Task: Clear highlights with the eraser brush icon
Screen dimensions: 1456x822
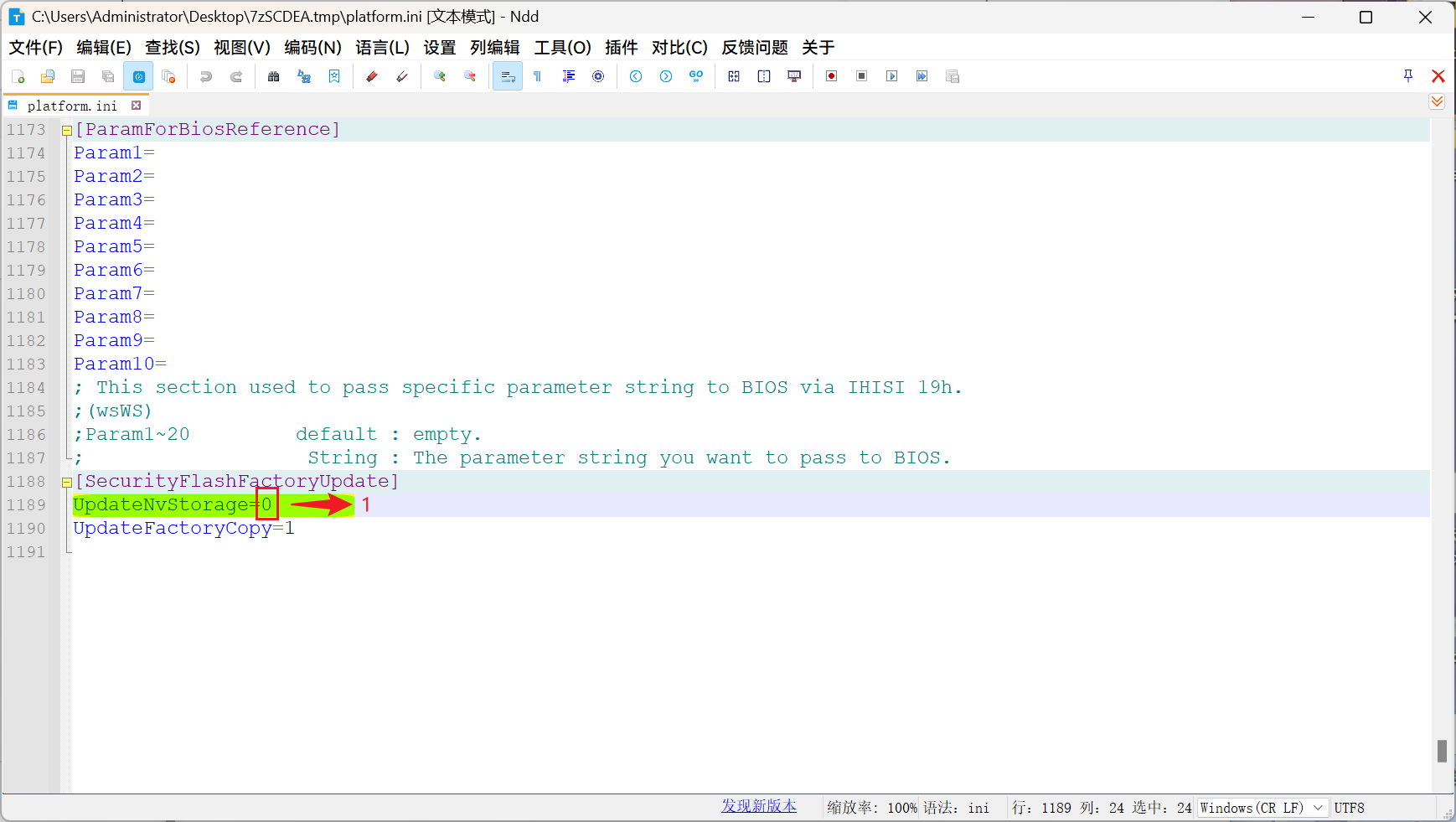Action: (x=402, y=76)
